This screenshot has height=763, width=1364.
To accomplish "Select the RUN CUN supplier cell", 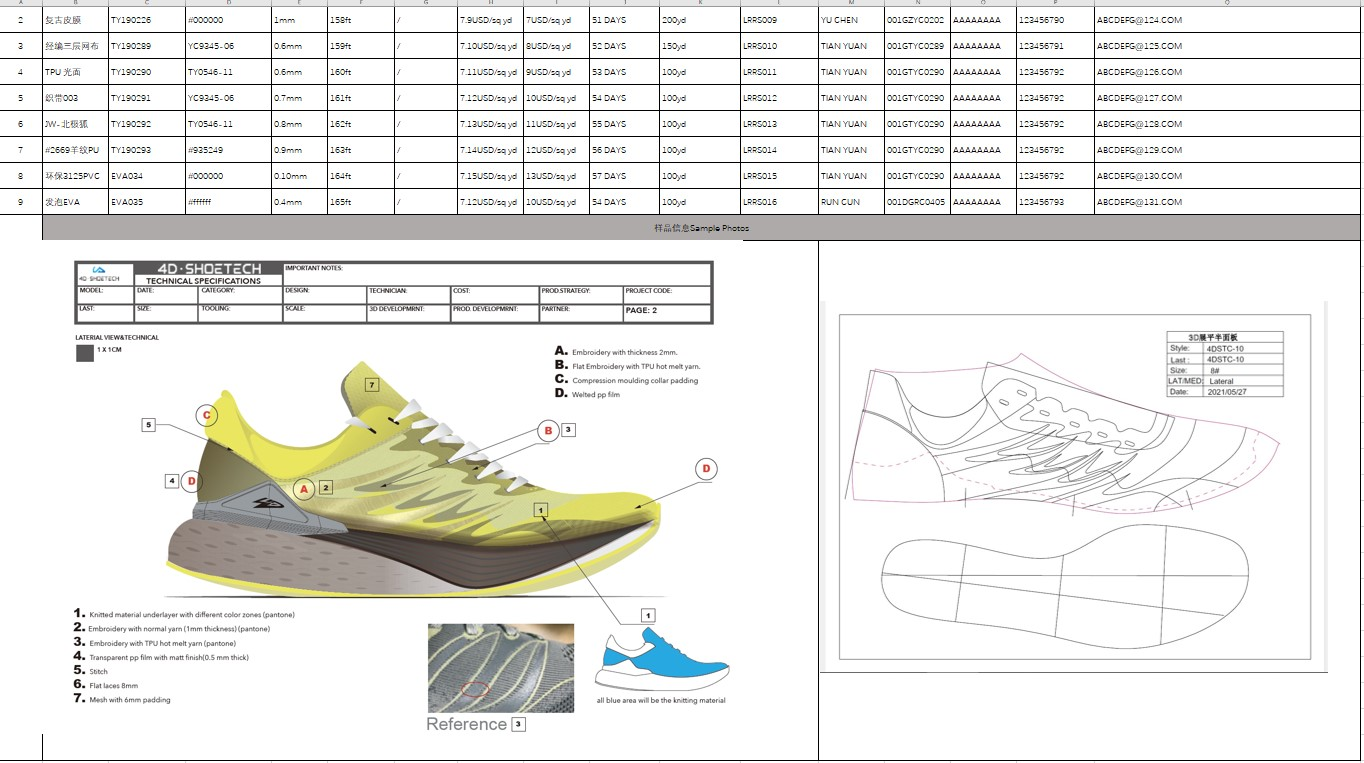I will click(x=851, y=202).
